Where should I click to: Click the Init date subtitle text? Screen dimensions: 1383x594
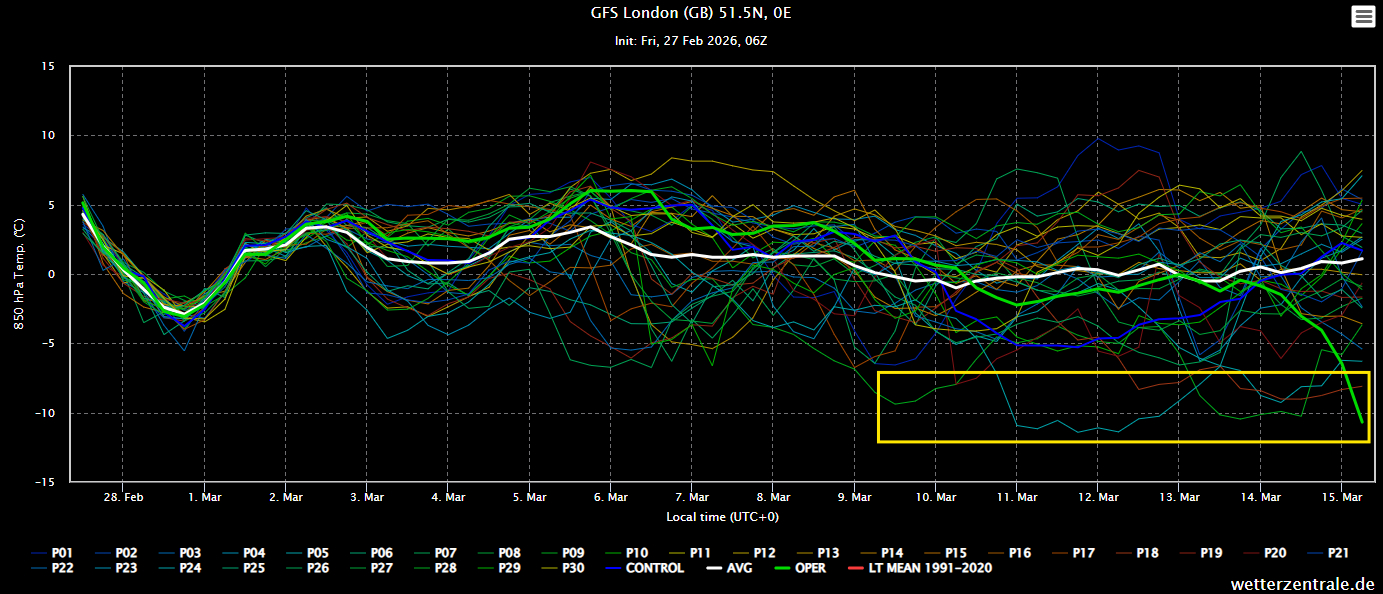691,41
